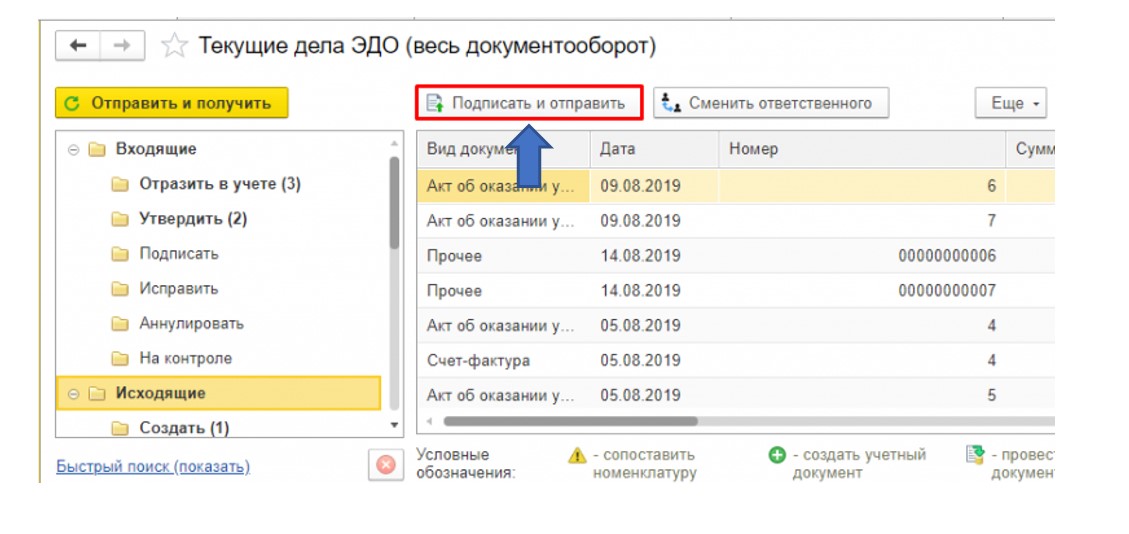The height and width of the screenshot is (534, 1129).
Task: Open the Аннулировать folder
Action: click(191, 324)
